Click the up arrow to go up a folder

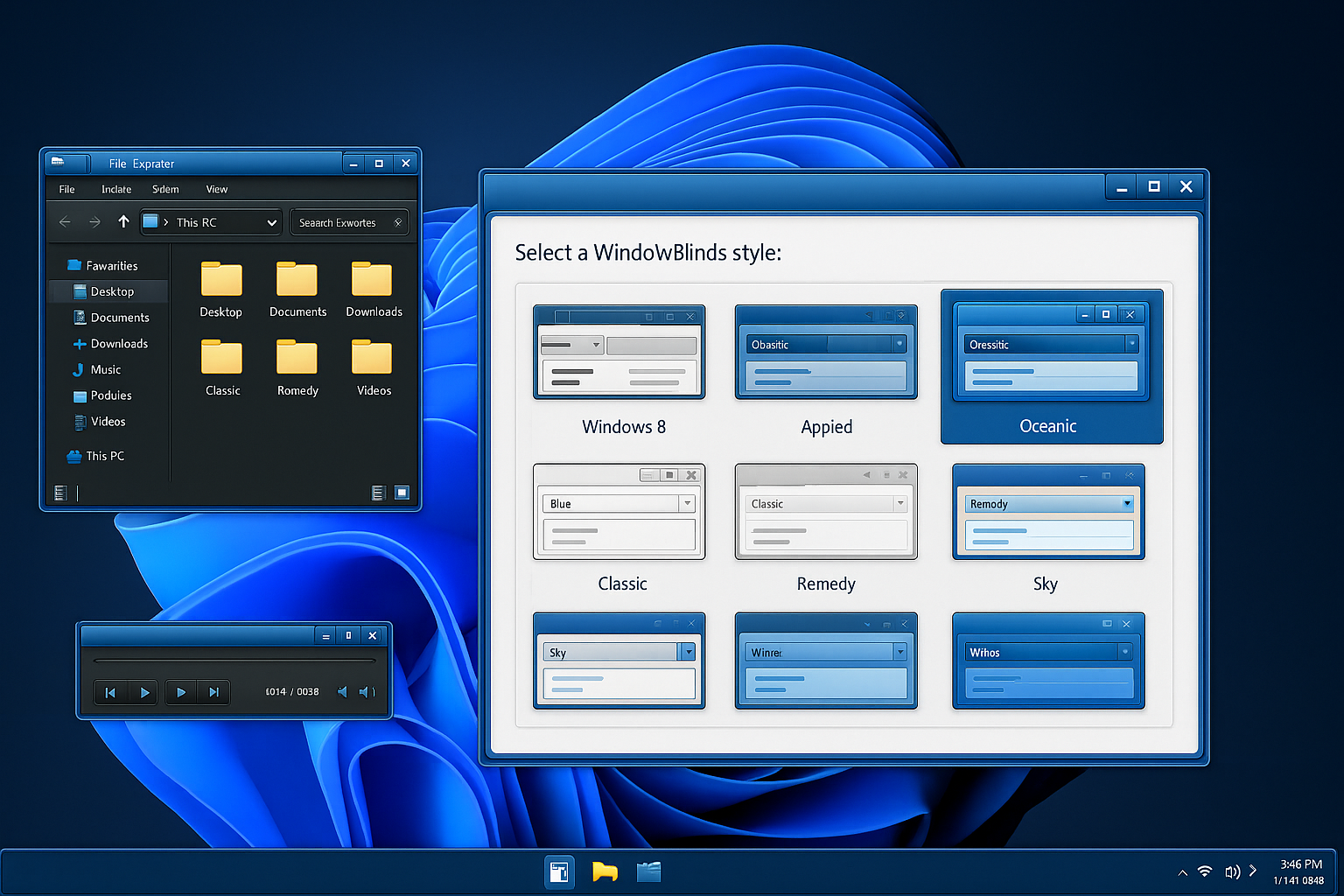(122, 221)
